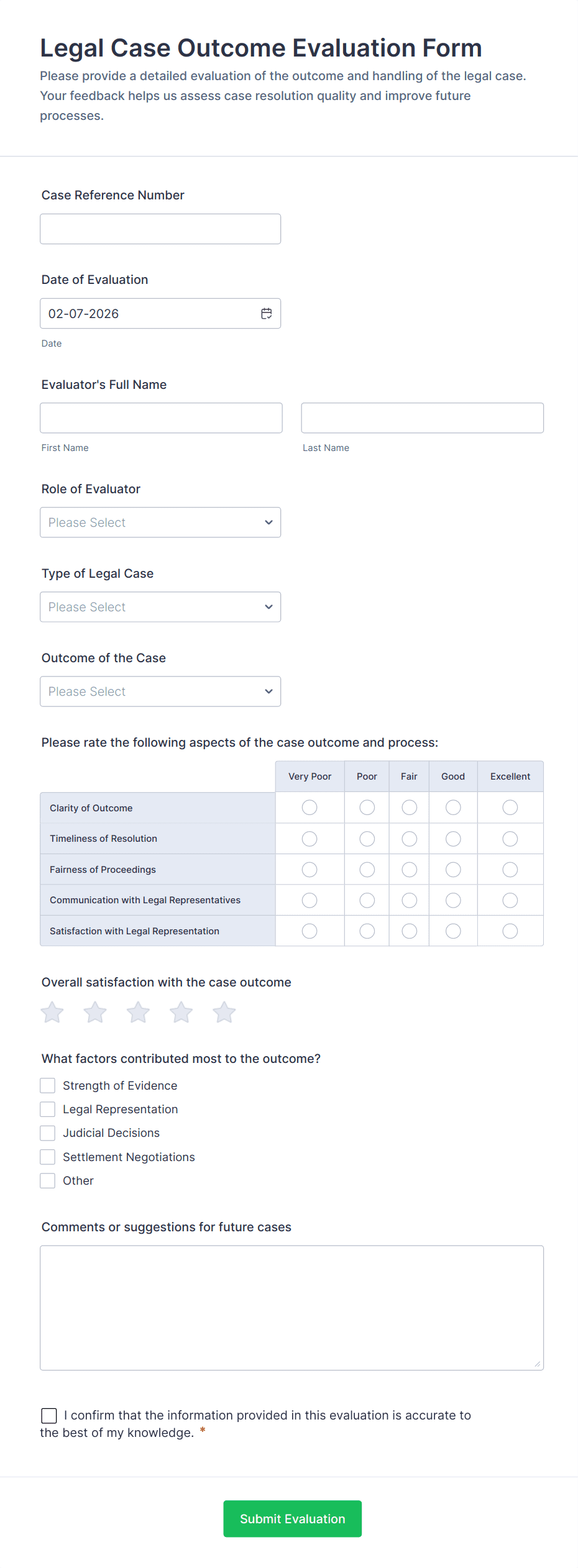Give five stars overall satisfaction
Screen dimensions: 578x1568
tap(224, 1013)
